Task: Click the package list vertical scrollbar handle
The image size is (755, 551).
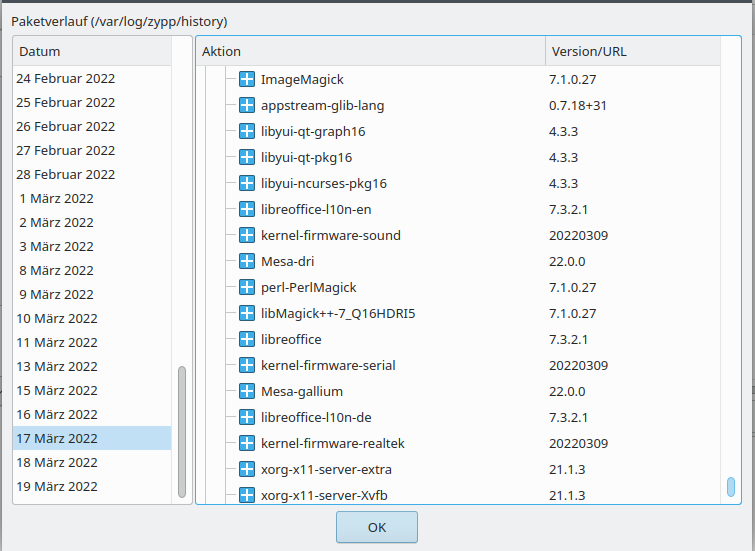Action: (x=730, y=486)
